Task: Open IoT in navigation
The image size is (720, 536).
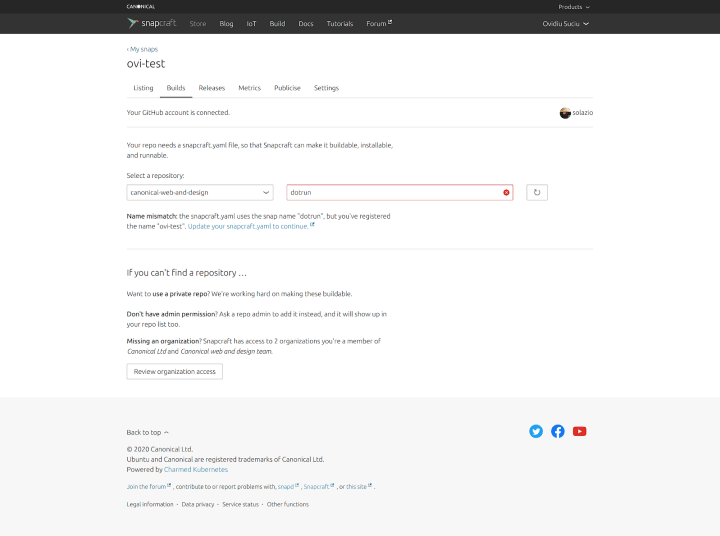Action: coord(251,24)
